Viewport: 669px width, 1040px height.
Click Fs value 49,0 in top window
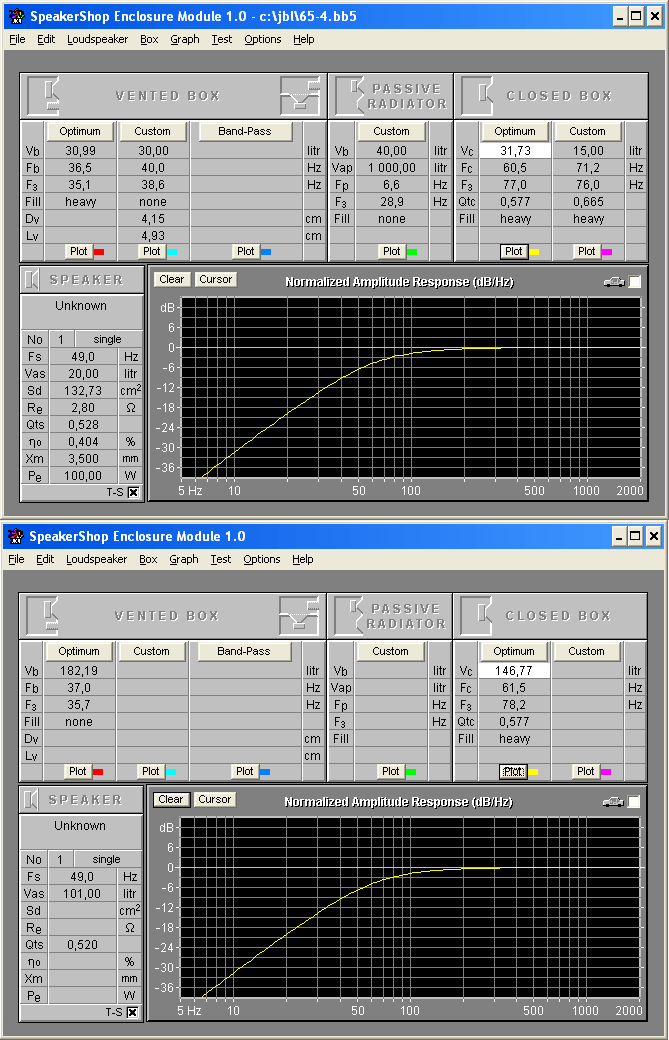coord(83,357)
